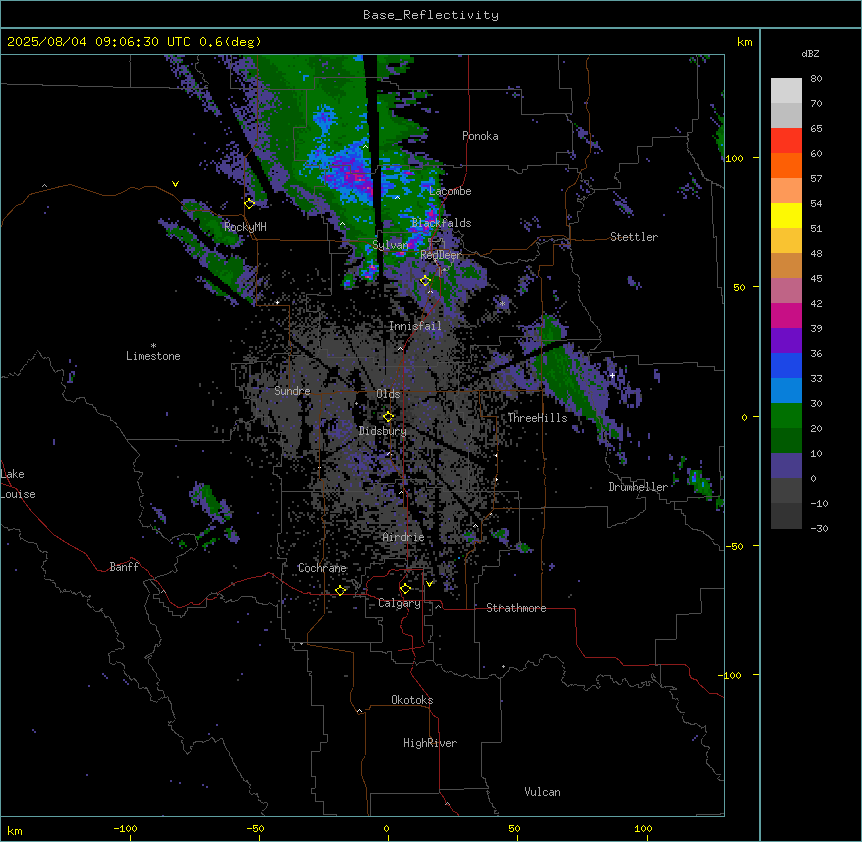Select the red 60-65 dBZ legend swatch
Image resolution: width=862 pixels, height=842 pixels.
(x=786, y=141)
